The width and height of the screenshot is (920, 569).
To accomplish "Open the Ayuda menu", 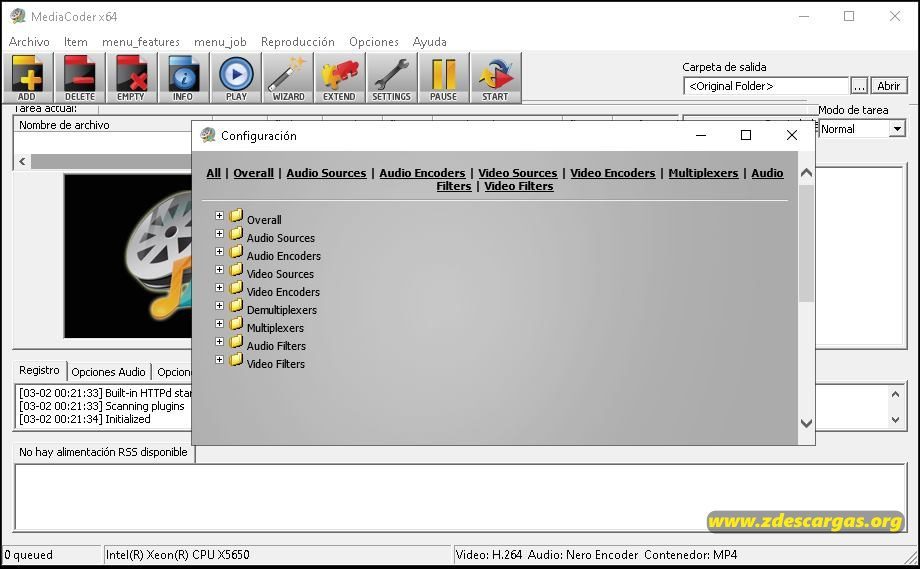I will [429, 42].
